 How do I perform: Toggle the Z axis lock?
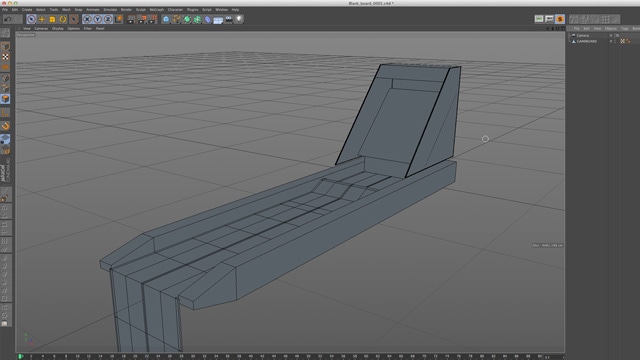pyautogui.click(x=108, y=19)
